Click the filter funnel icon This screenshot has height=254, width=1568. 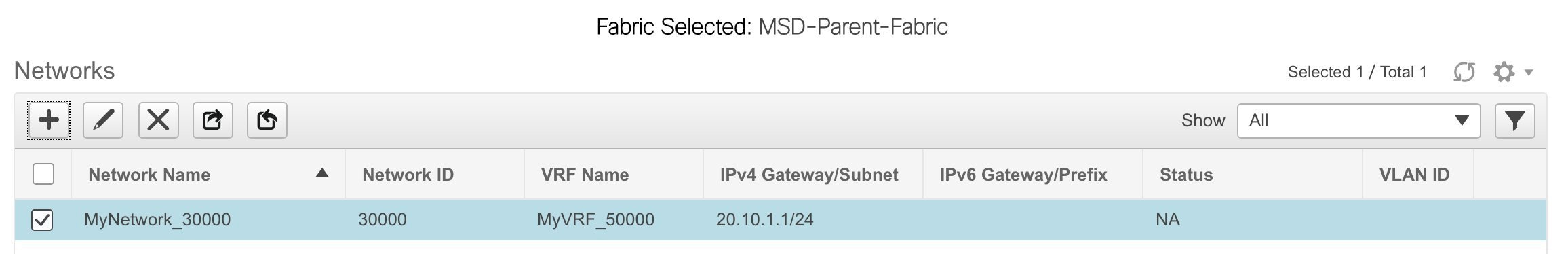coord(1515,120)
